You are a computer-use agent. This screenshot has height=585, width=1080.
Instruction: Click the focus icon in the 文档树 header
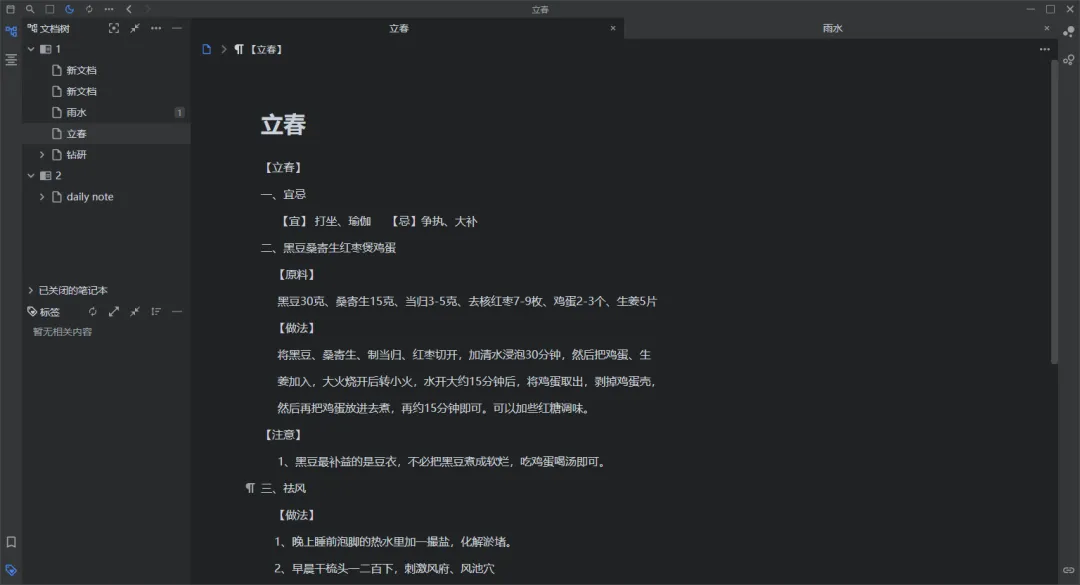[x=113, y=28]
